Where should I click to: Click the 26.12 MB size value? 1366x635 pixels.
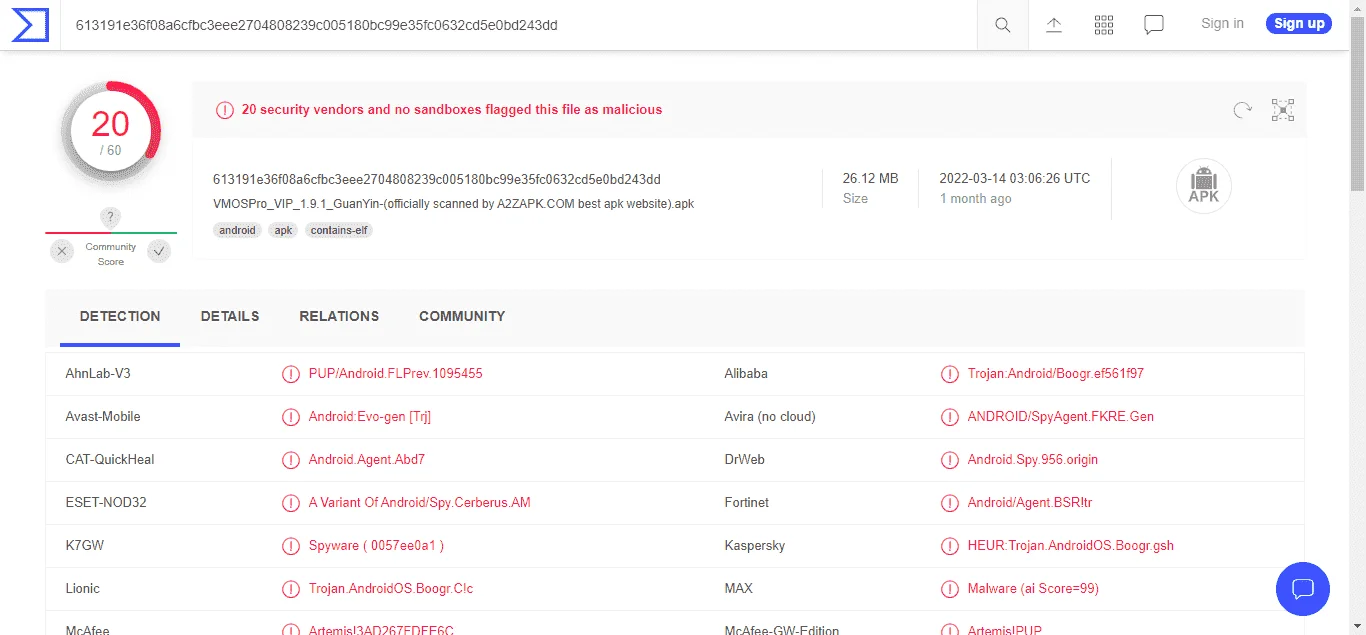[x=870, y=178]
